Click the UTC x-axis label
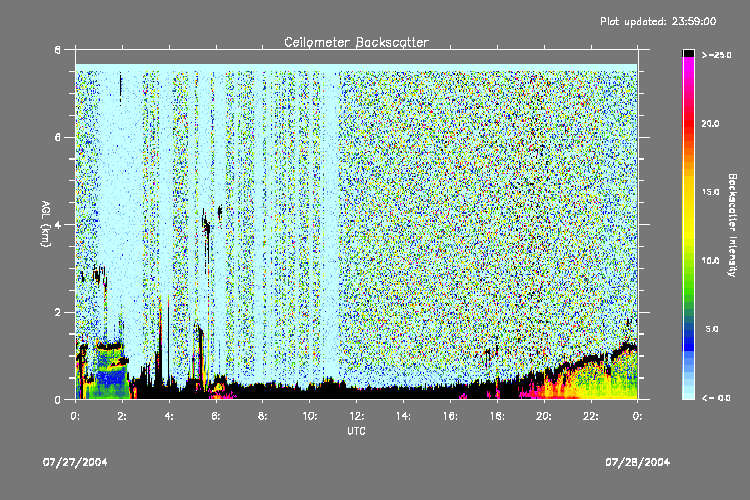The width and height of the screenshot is (750, 500). (x=356, y=431)
